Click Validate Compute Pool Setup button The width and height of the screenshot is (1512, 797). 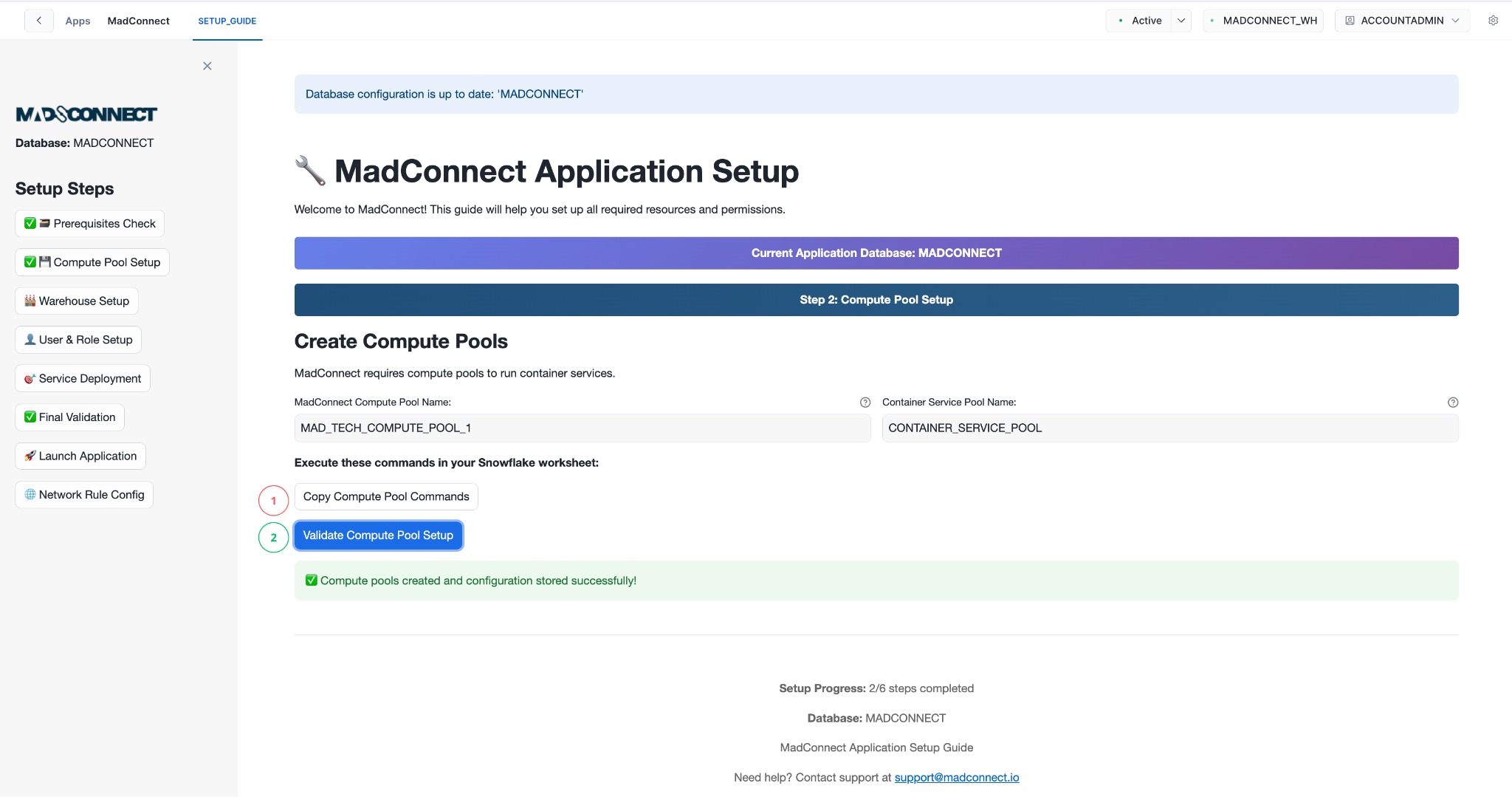tap(378, 536)
